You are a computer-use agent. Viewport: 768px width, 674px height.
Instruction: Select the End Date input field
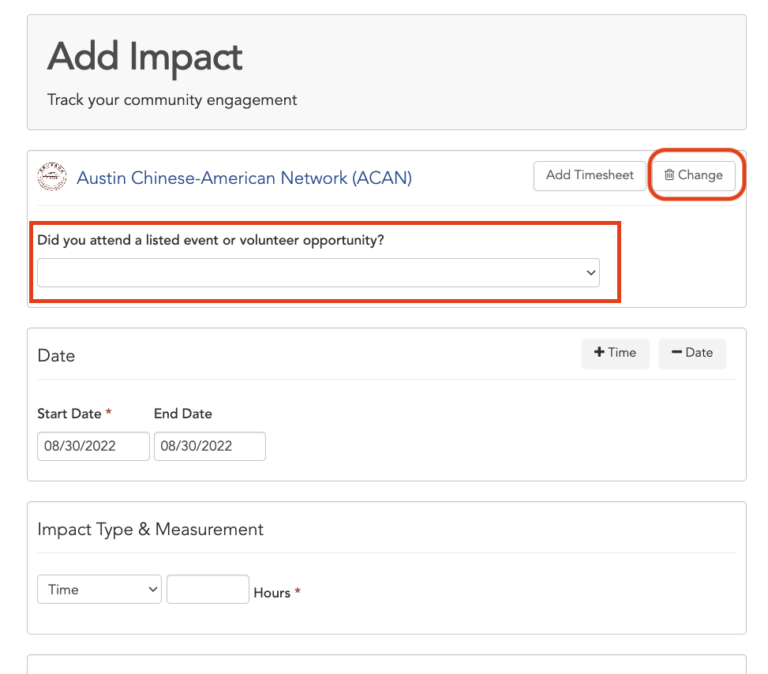[x=209, y=446]
